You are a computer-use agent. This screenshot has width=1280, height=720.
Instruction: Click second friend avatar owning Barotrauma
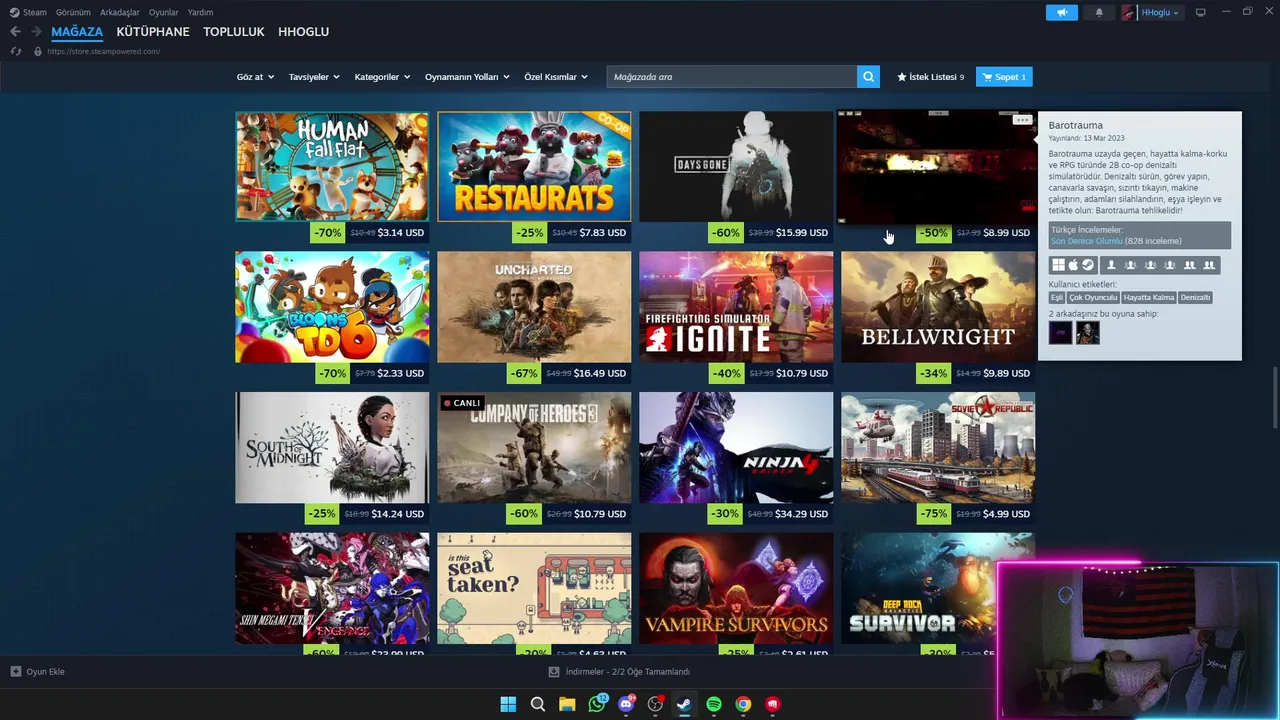[1087, 333]
